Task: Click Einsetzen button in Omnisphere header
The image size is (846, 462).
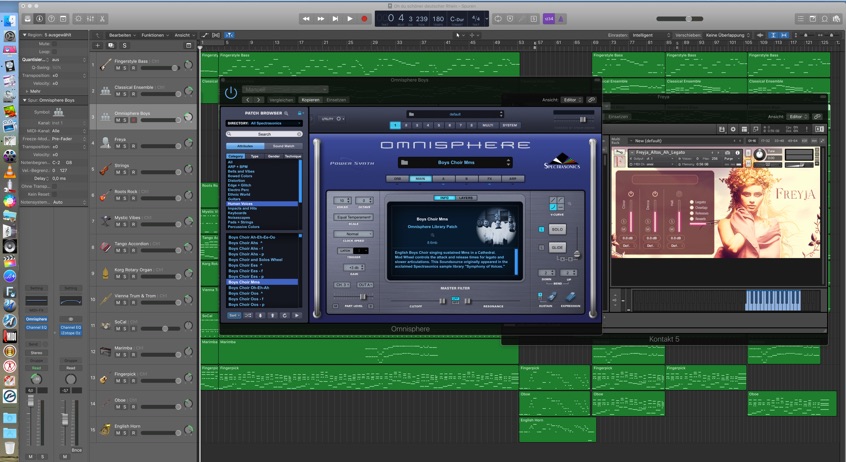Action: pyautogui.click(x=336, y=100)
